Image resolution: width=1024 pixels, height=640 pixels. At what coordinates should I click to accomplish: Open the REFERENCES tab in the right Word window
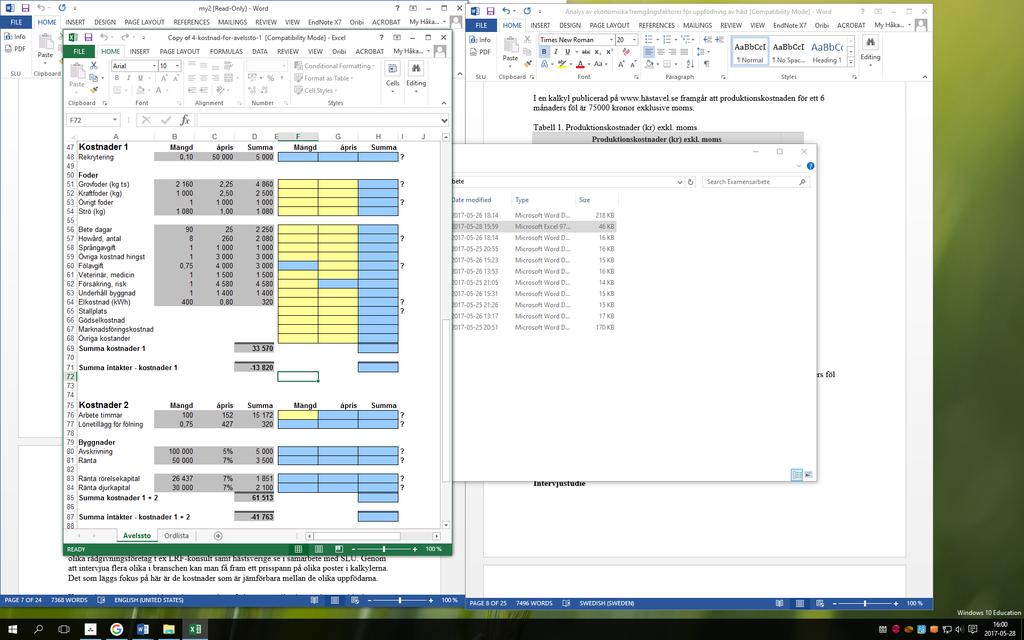(x=656, y=25)
